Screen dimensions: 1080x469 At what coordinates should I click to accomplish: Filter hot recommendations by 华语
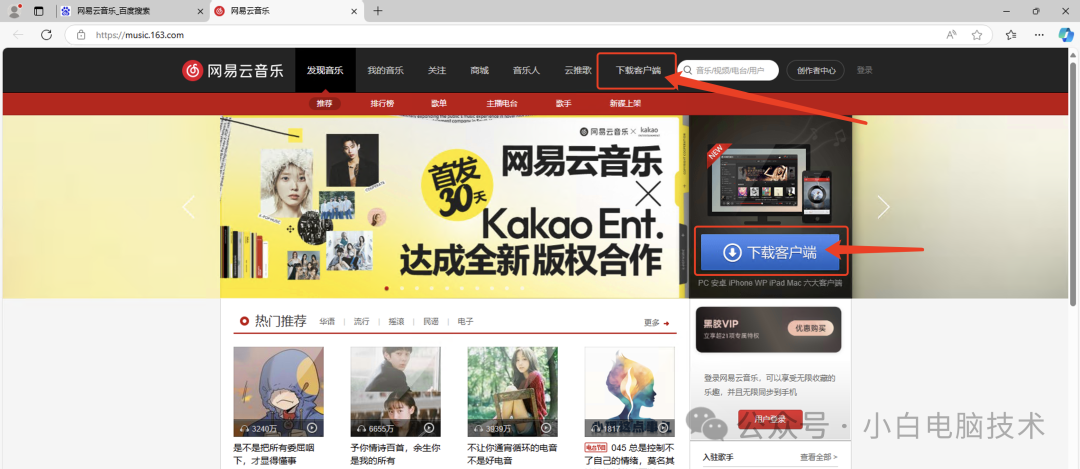327,322
